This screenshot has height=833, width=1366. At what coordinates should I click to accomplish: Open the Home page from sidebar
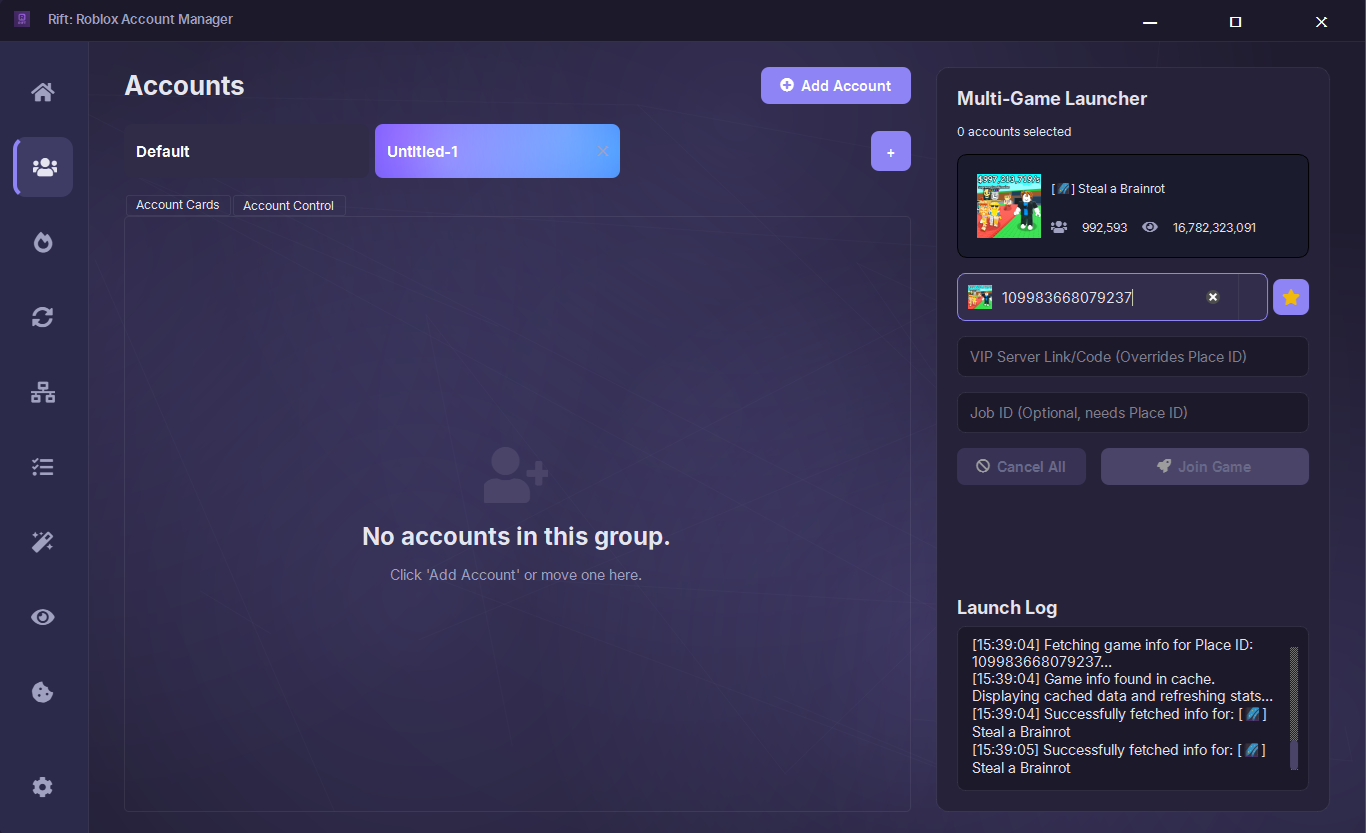(x=43, y=92)
